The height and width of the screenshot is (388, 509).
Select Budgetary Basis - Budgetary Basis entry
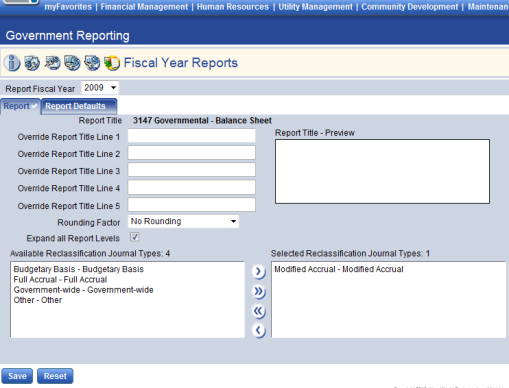[x=79, y=269]
